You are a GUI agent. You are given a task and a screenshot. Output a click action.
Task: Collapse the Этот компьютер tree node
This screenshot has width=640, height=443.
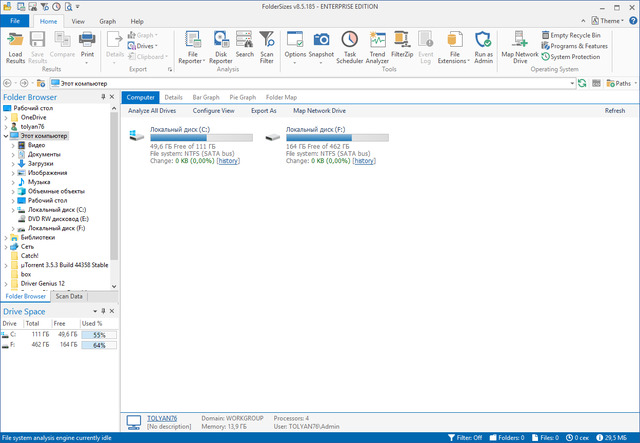[4, 135]
